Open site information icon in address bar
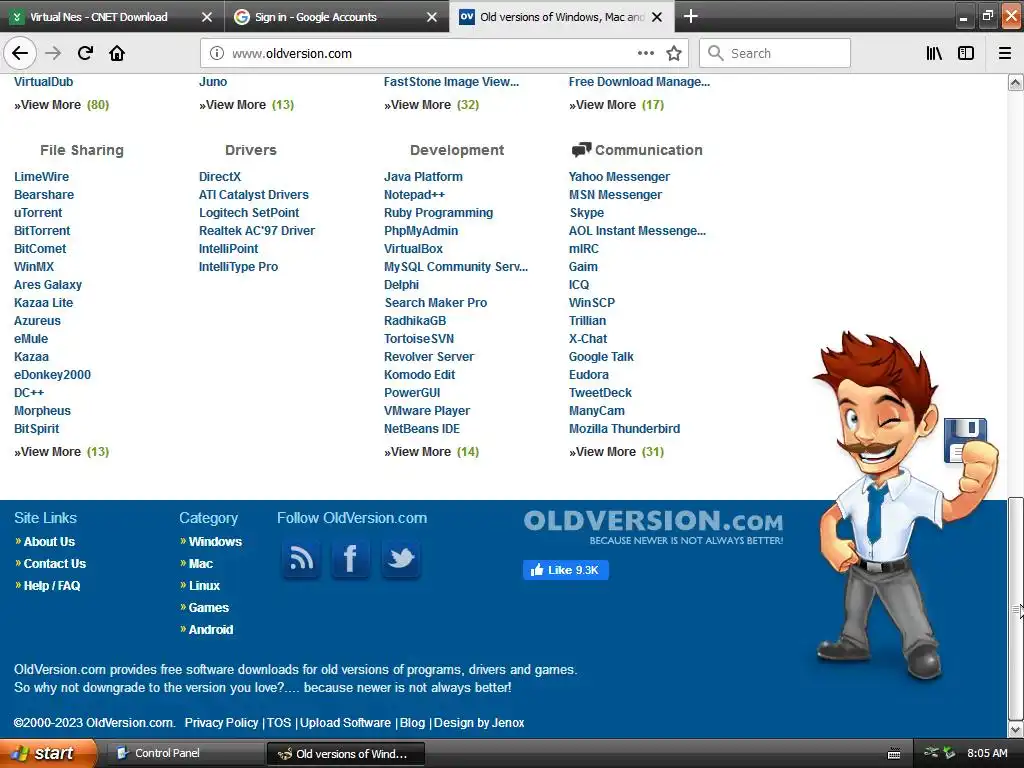The height and width of the screenshot is (768, 1024). [x=217, y=54]
